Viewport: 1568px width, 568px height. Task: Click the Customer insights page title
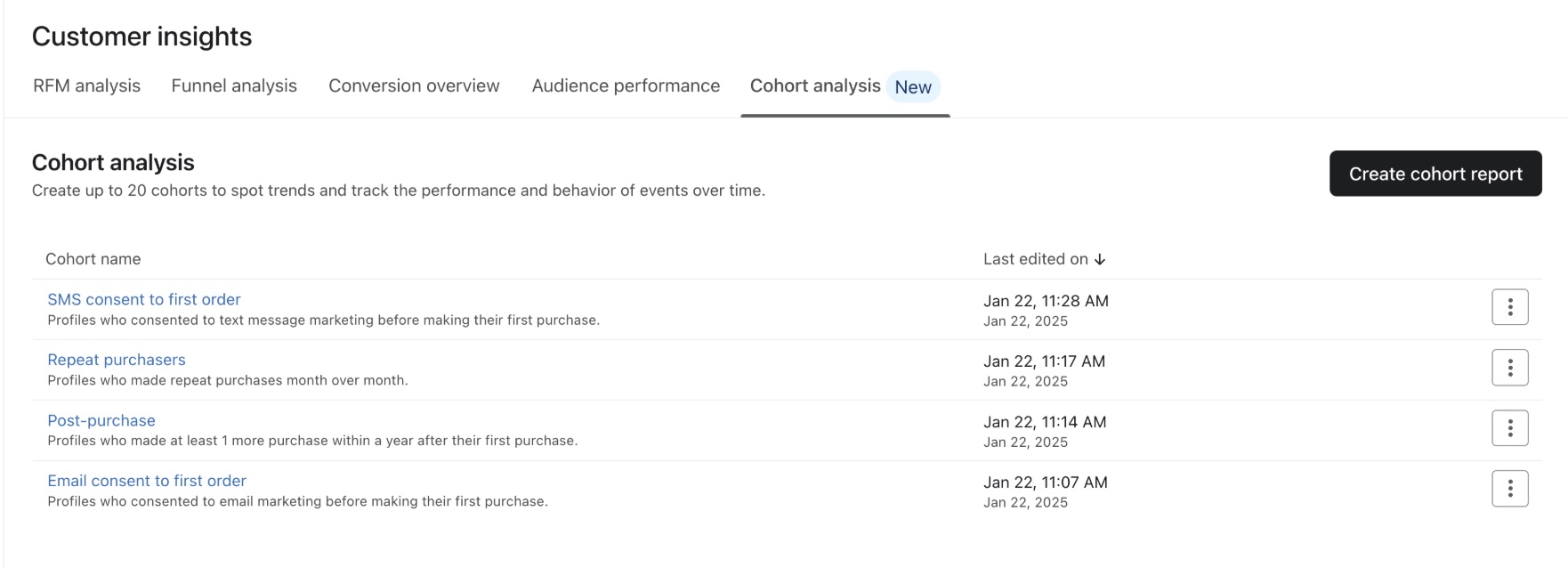(142, 37)
